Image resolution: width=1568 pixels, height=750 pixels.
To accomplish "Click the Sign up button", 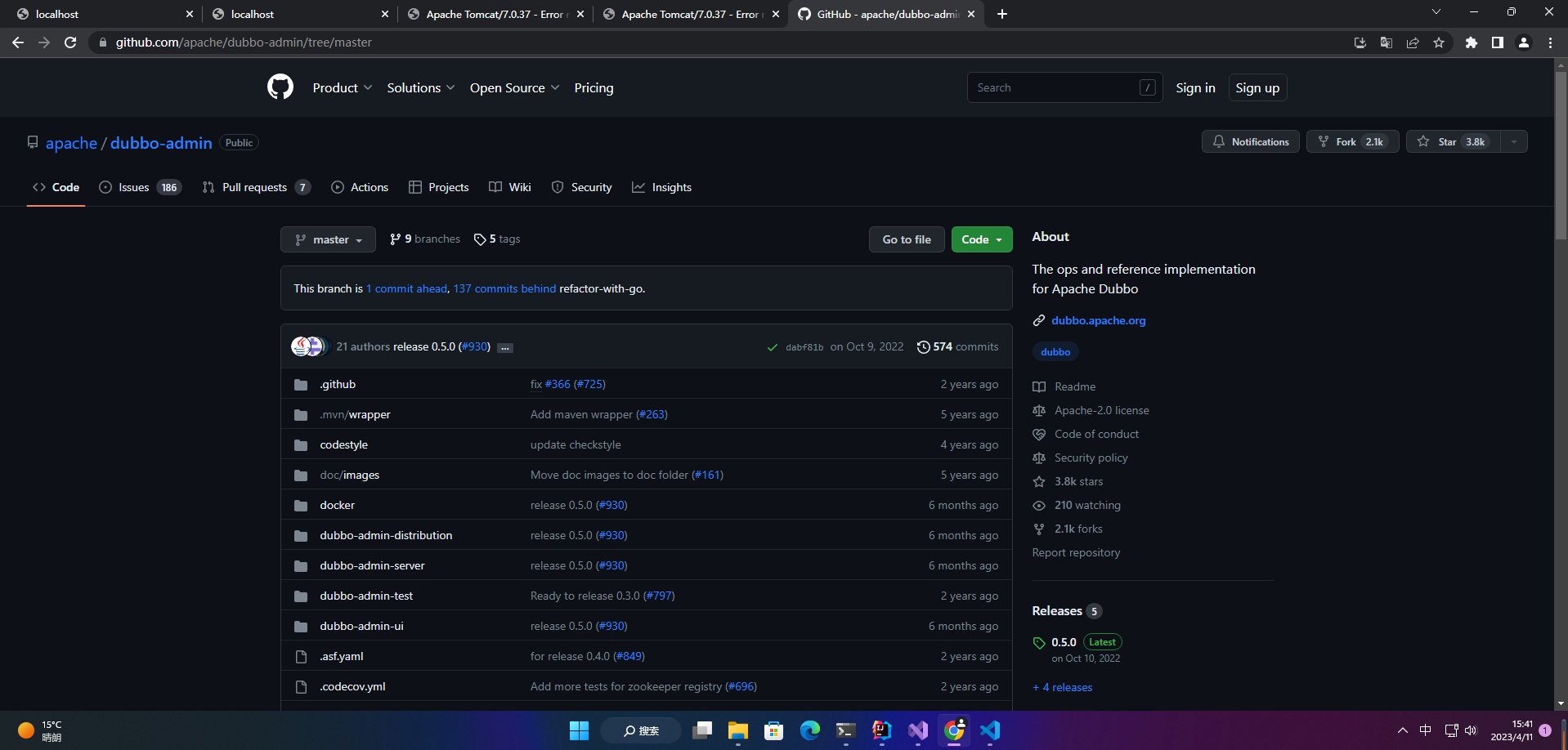I will pos(1257,87).
